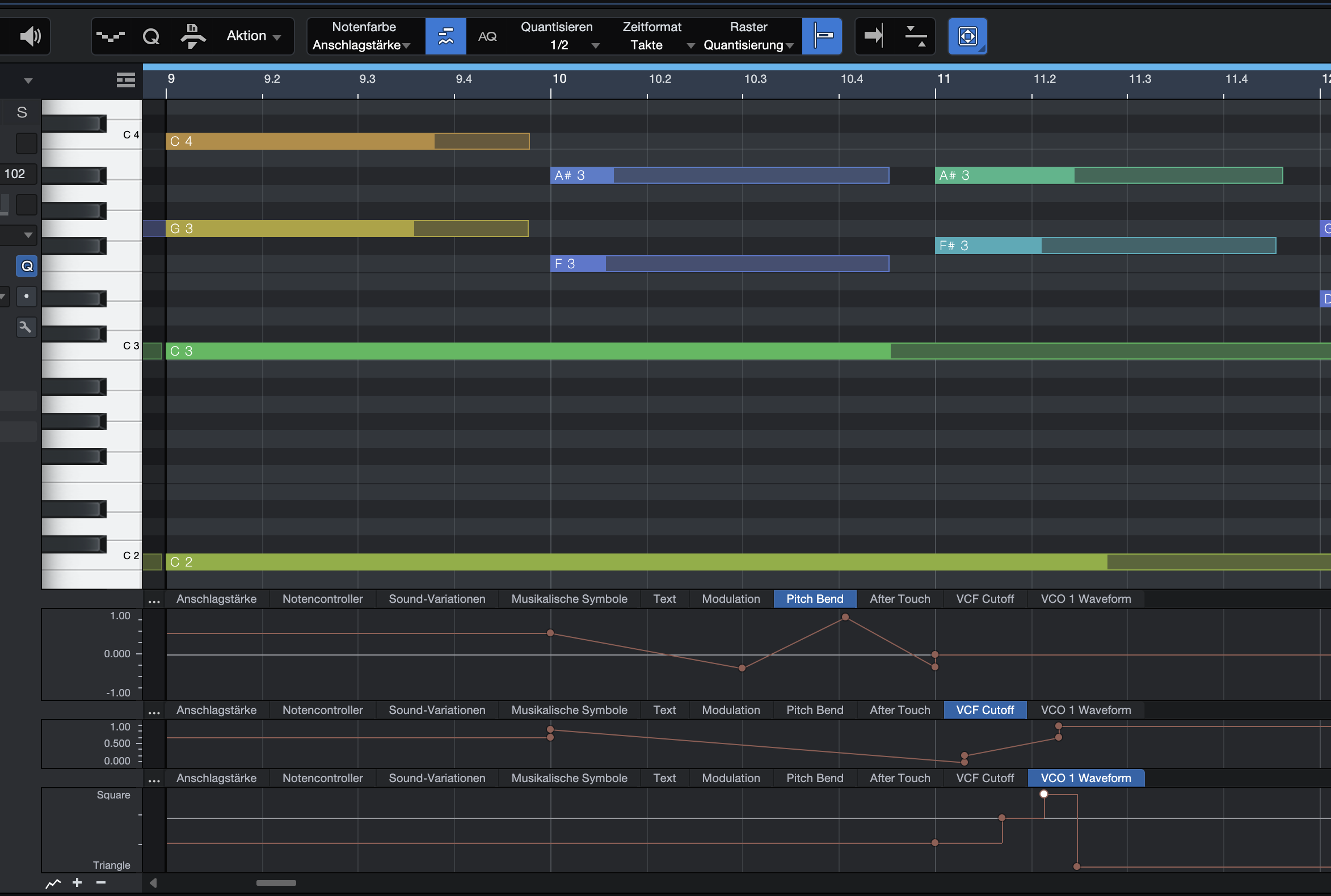The width and height of the screenshot is (1331, 896).
Task: Toggle the AQ auto-quantize button
Action: 487,36
